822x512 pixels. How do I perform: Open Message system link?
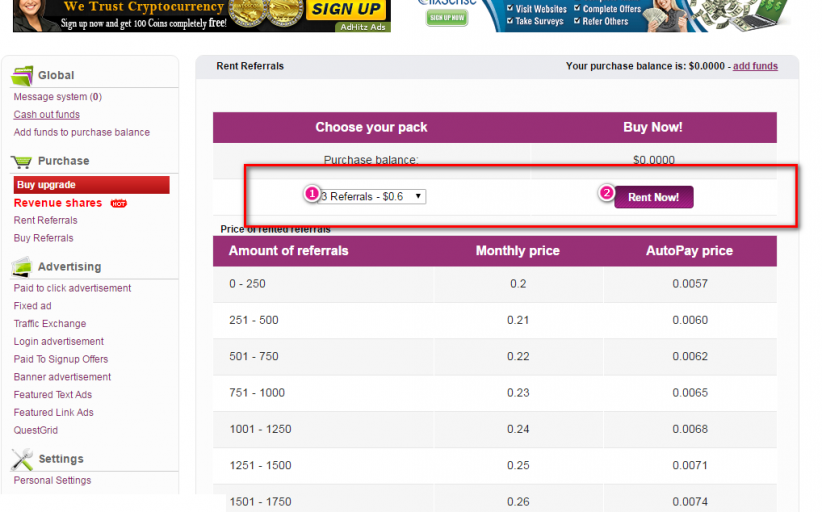[x=57, y=97]
